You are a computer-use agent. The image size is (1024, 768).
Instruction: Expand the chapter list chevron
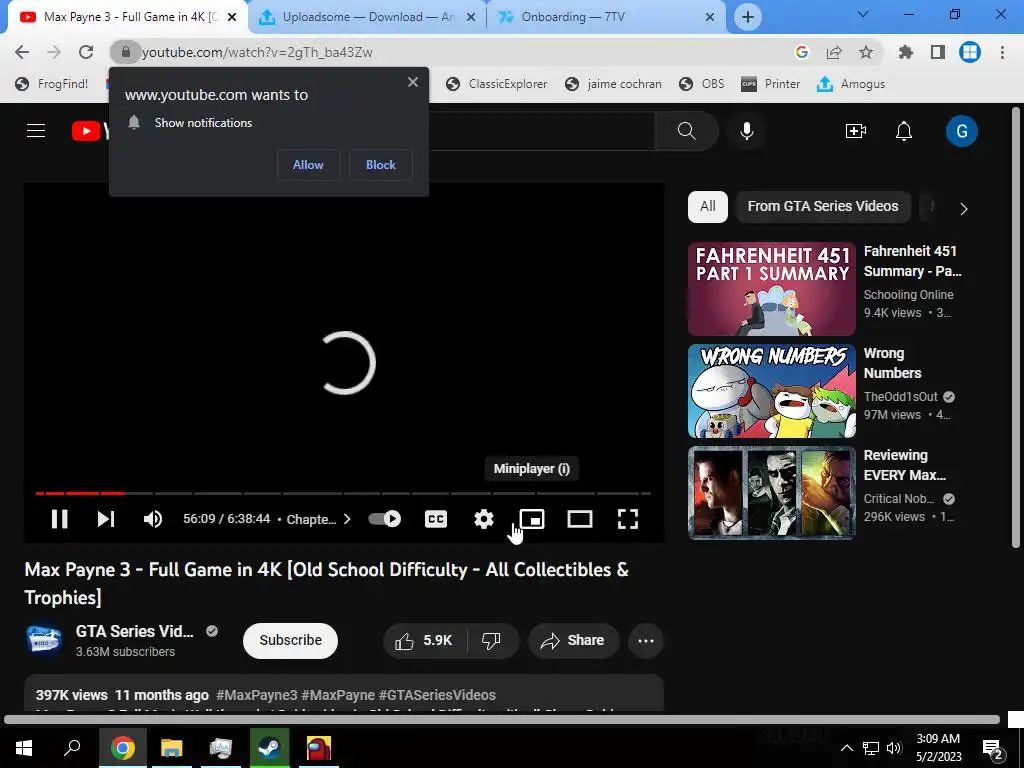tap(347, 519)
